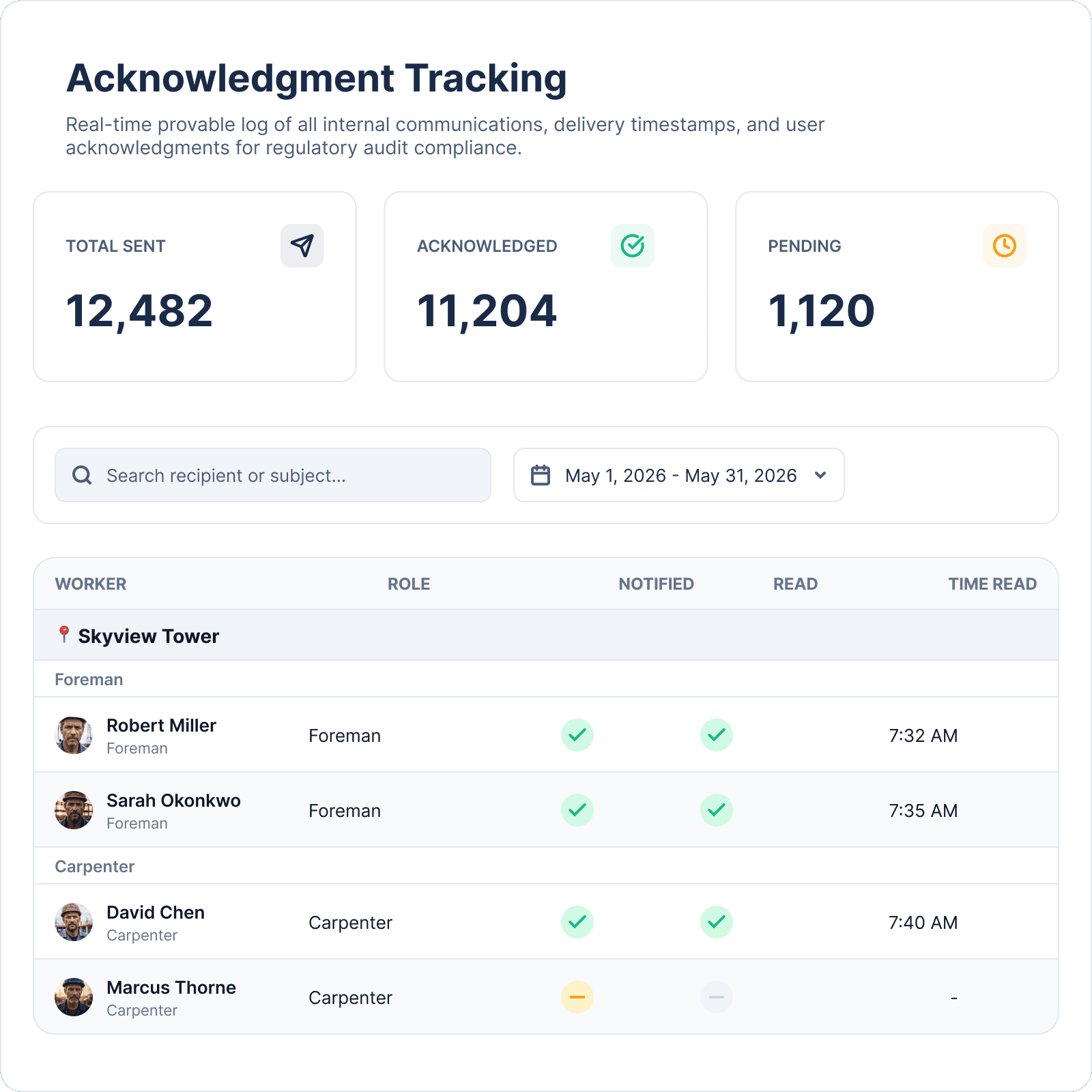This screenshot has width=1092, height=1092.
Task: Open Marcus Thorne's avatar photo
Action: pos(74,997)
